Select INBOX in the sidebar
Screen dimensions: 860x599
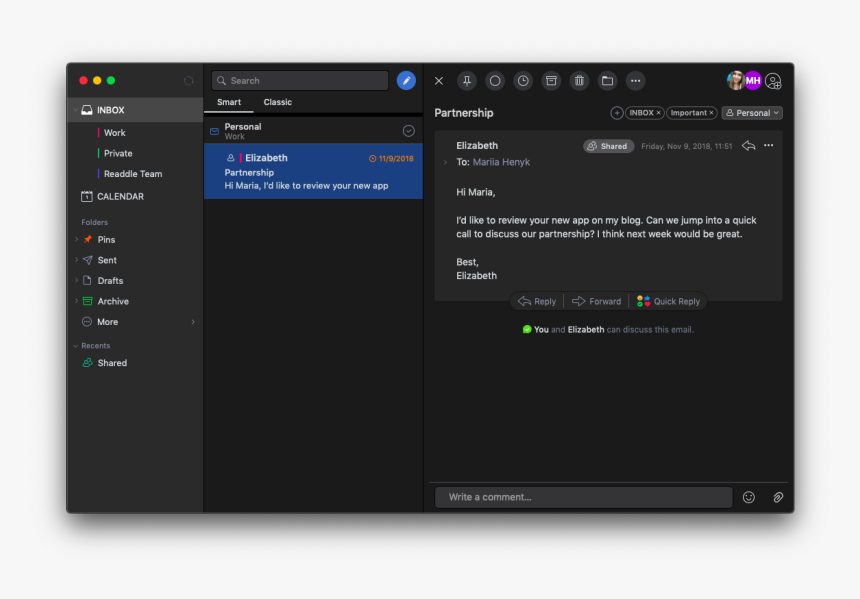(x=135, y=110)
